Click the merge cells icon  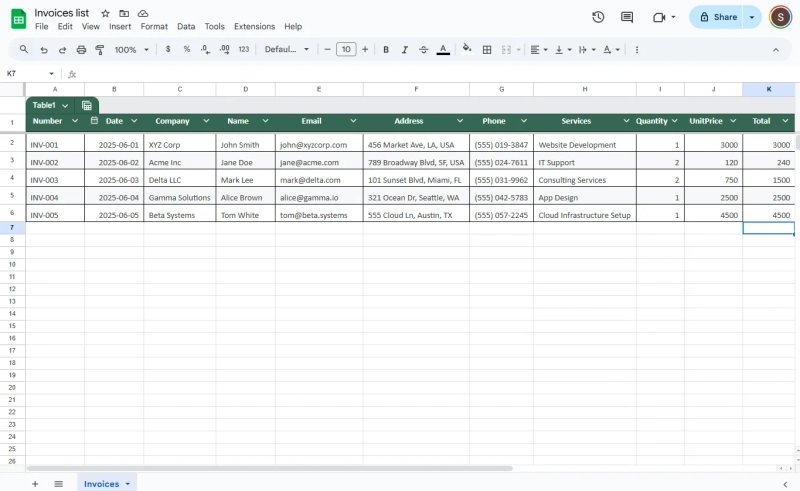coord(506,50)
